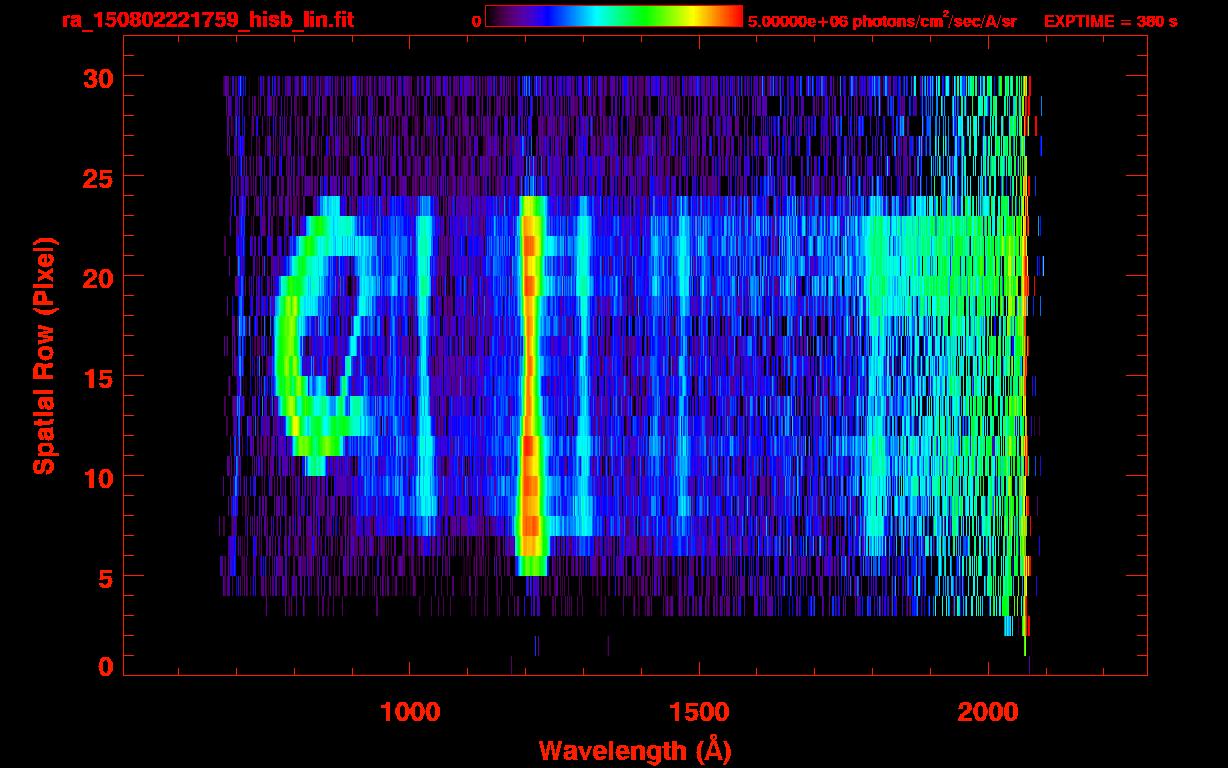The image size is (1228, 768).
Task: Click the EXPTIME = 360 s label
Action: [1111, 21]
